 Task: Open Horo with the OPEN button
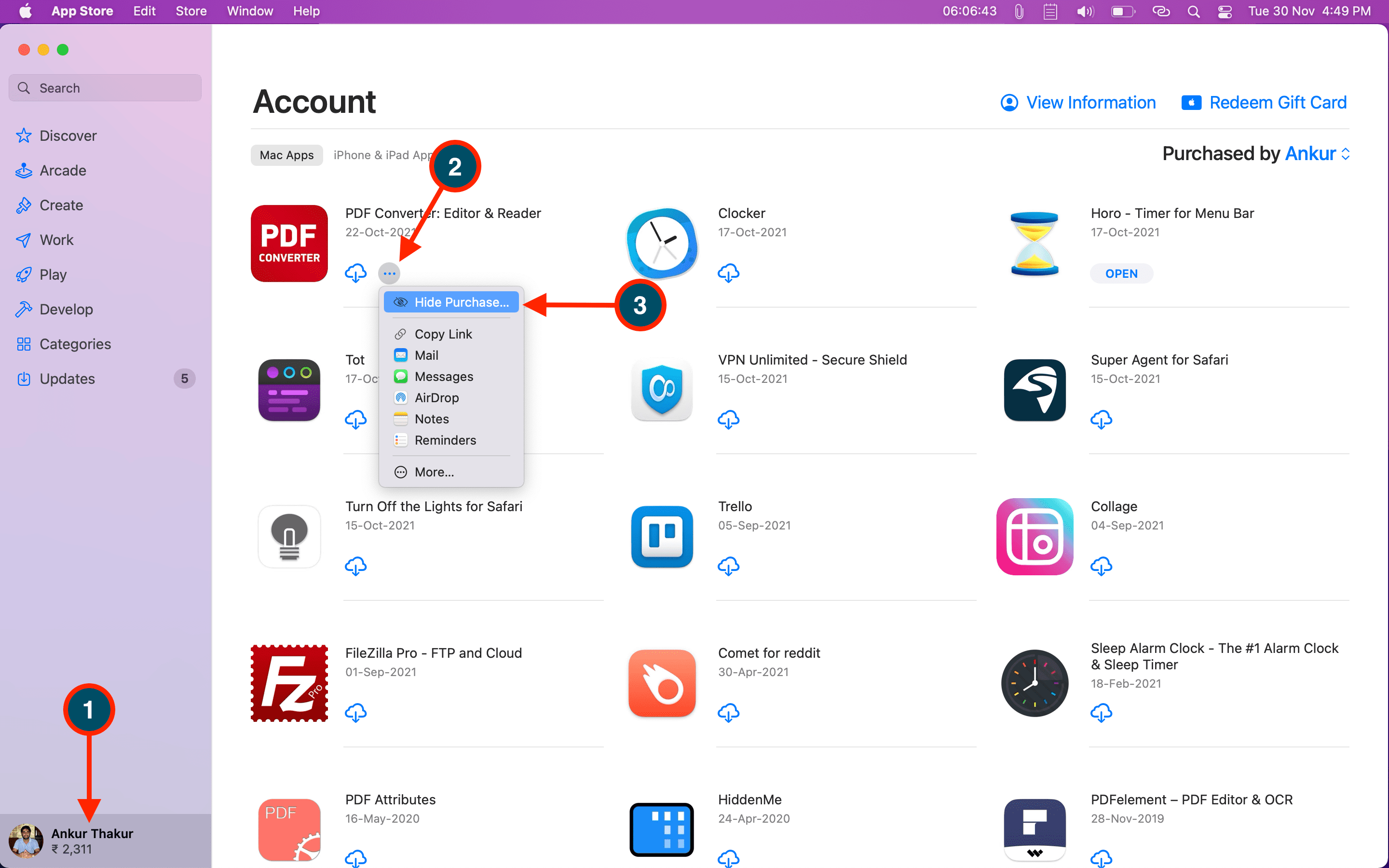point(1121,273)
